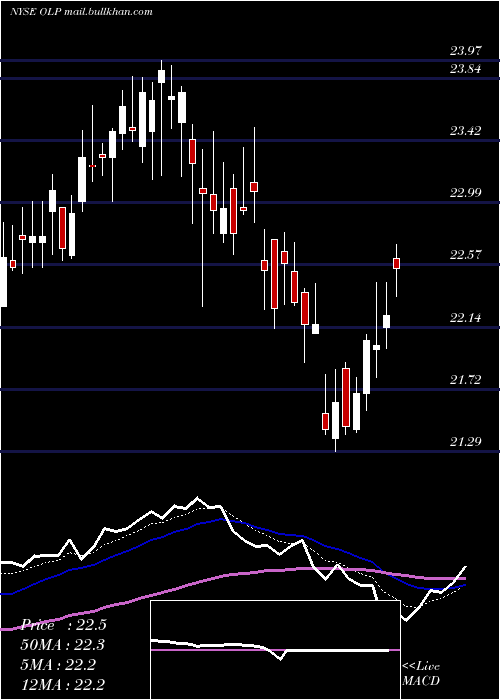The image size is (500, 700).
Task: Click the 12MA : 22.2 readout
Action: tap(63, 685)
